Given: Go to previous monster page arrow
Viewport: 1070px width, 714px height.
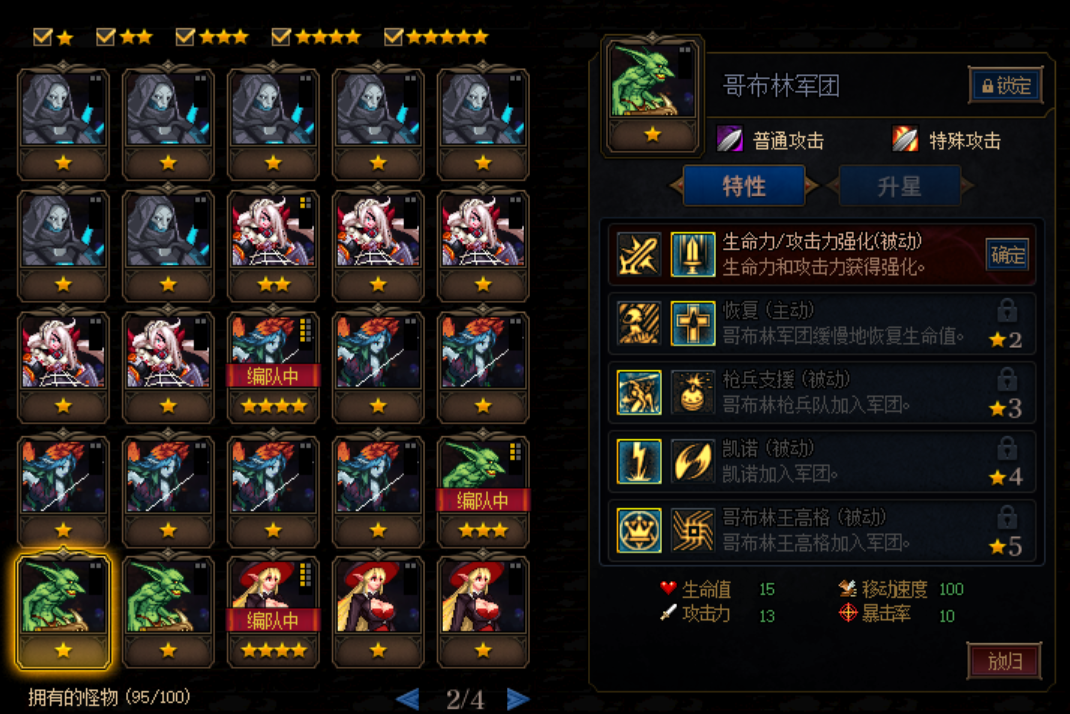Looking at the screenshot, I should click(407, 699).
